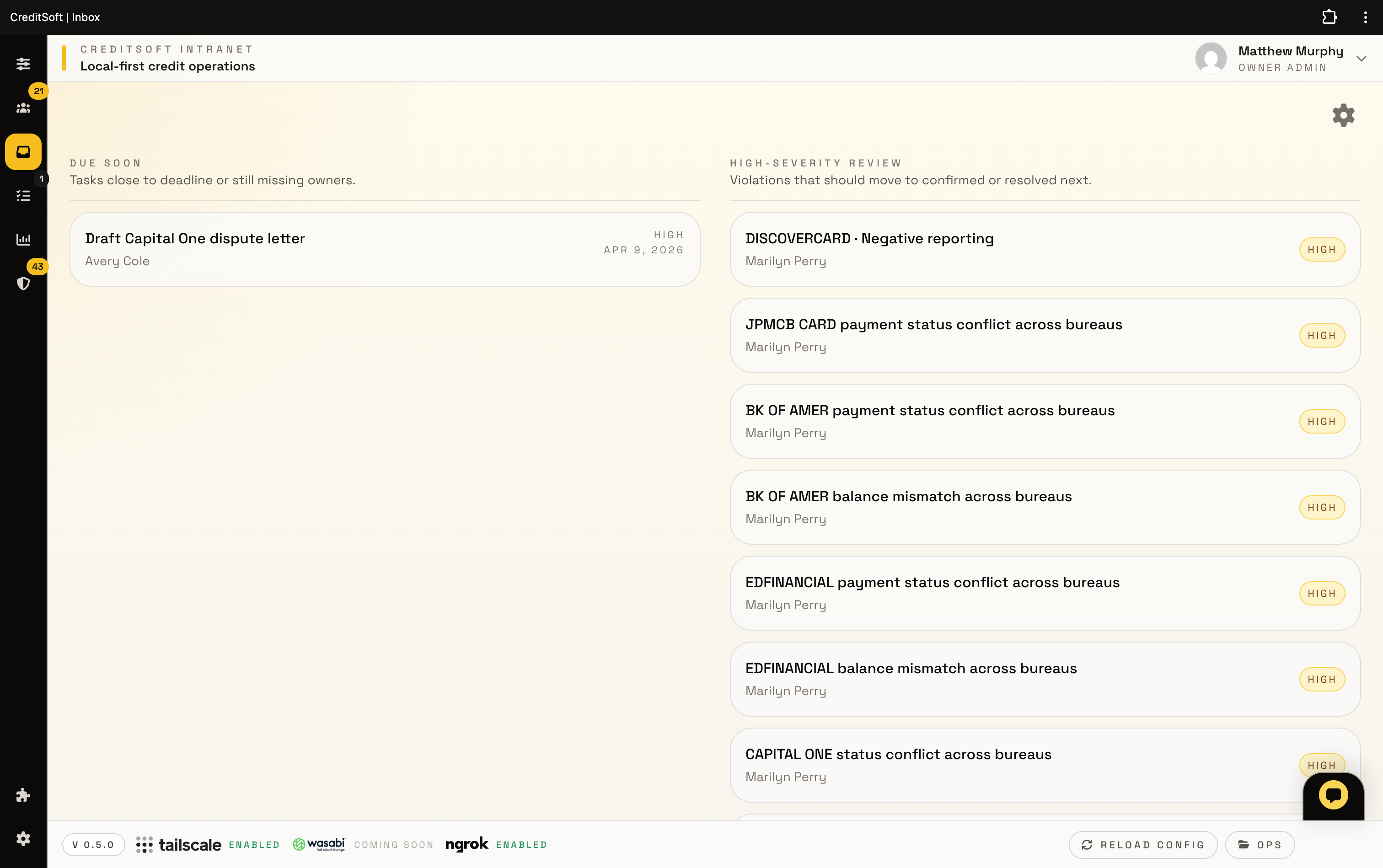
Task: Click the browser extensions puzzle icon
Action: [x=1329, y=17]
